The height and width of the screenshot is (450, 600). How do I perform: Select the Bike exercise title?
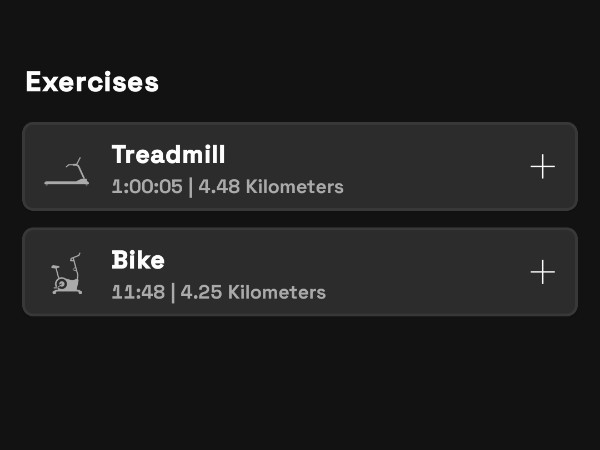click(138, 260)
